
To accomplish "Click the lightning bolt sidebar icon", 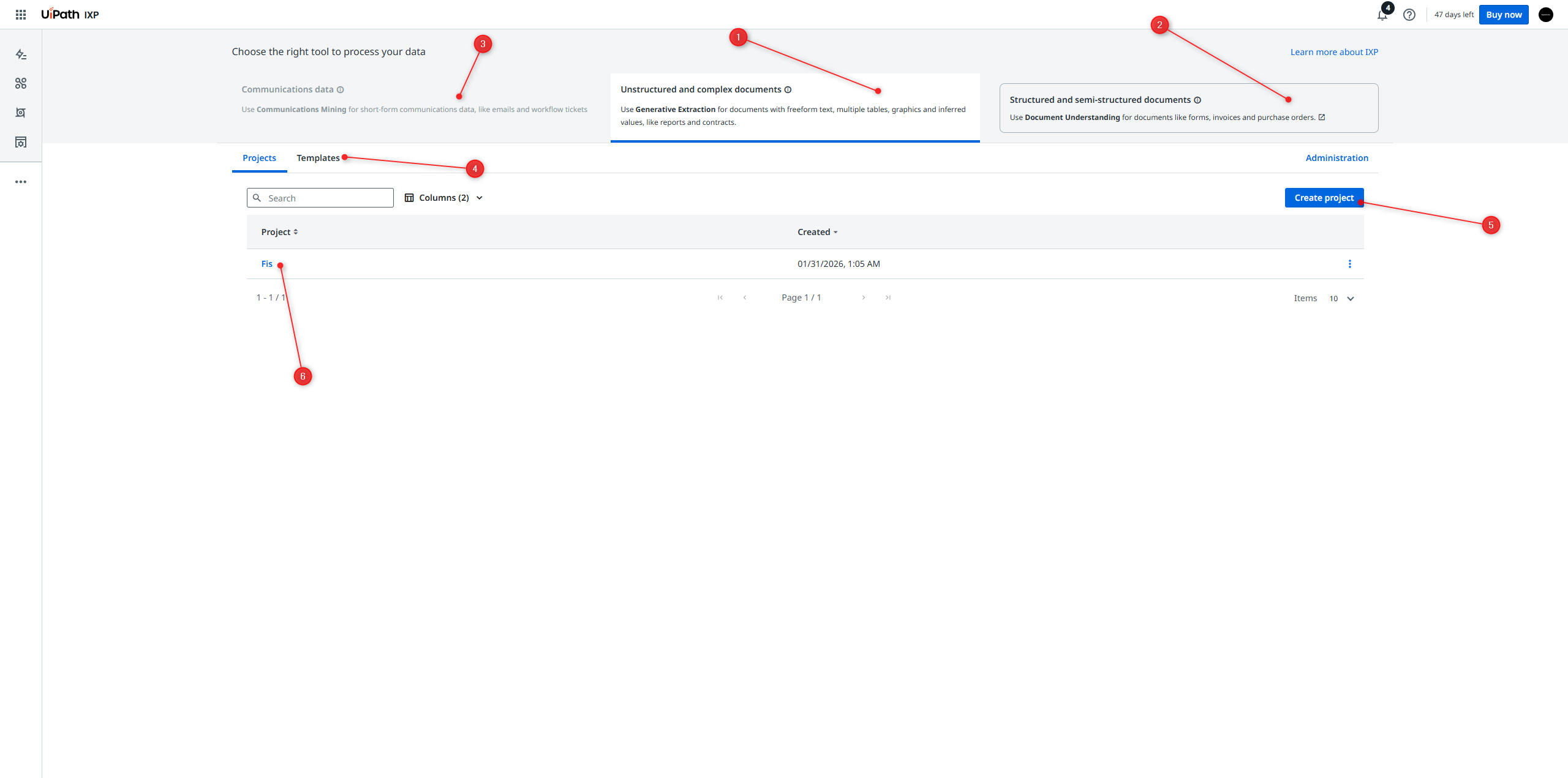I will point(21,54).
